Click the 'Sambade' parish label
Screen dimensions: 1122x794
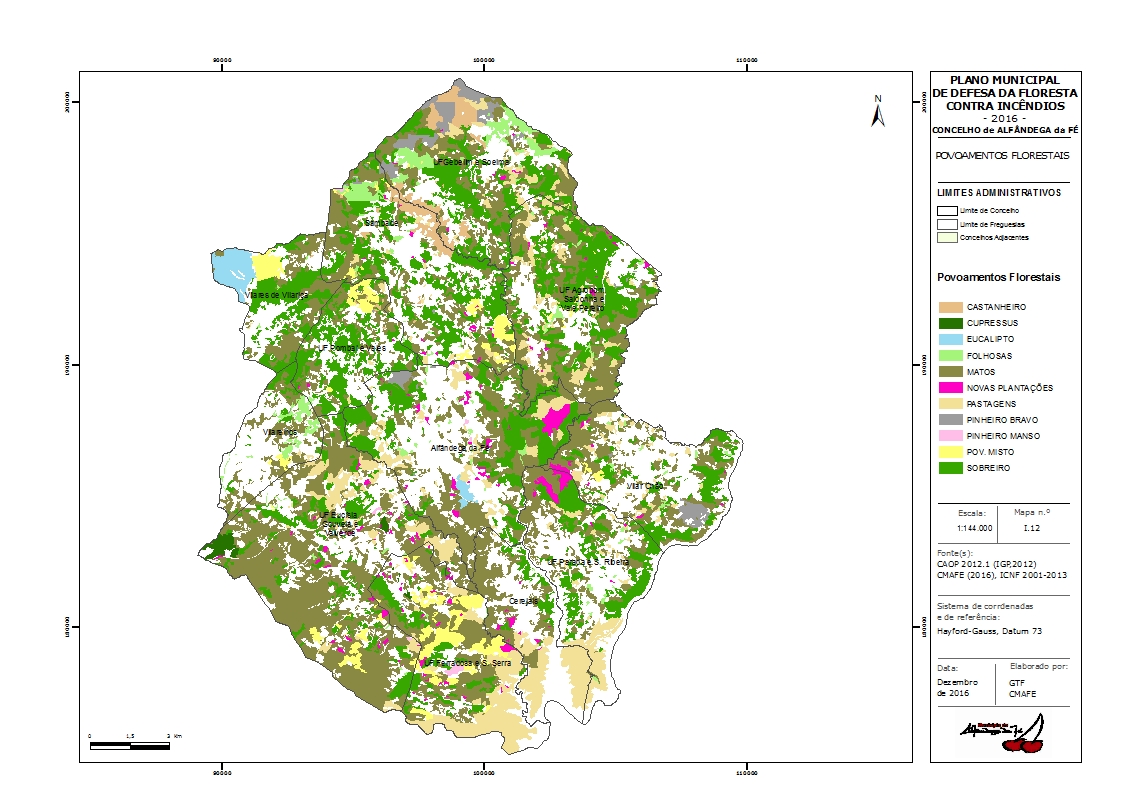click(381, 222)
